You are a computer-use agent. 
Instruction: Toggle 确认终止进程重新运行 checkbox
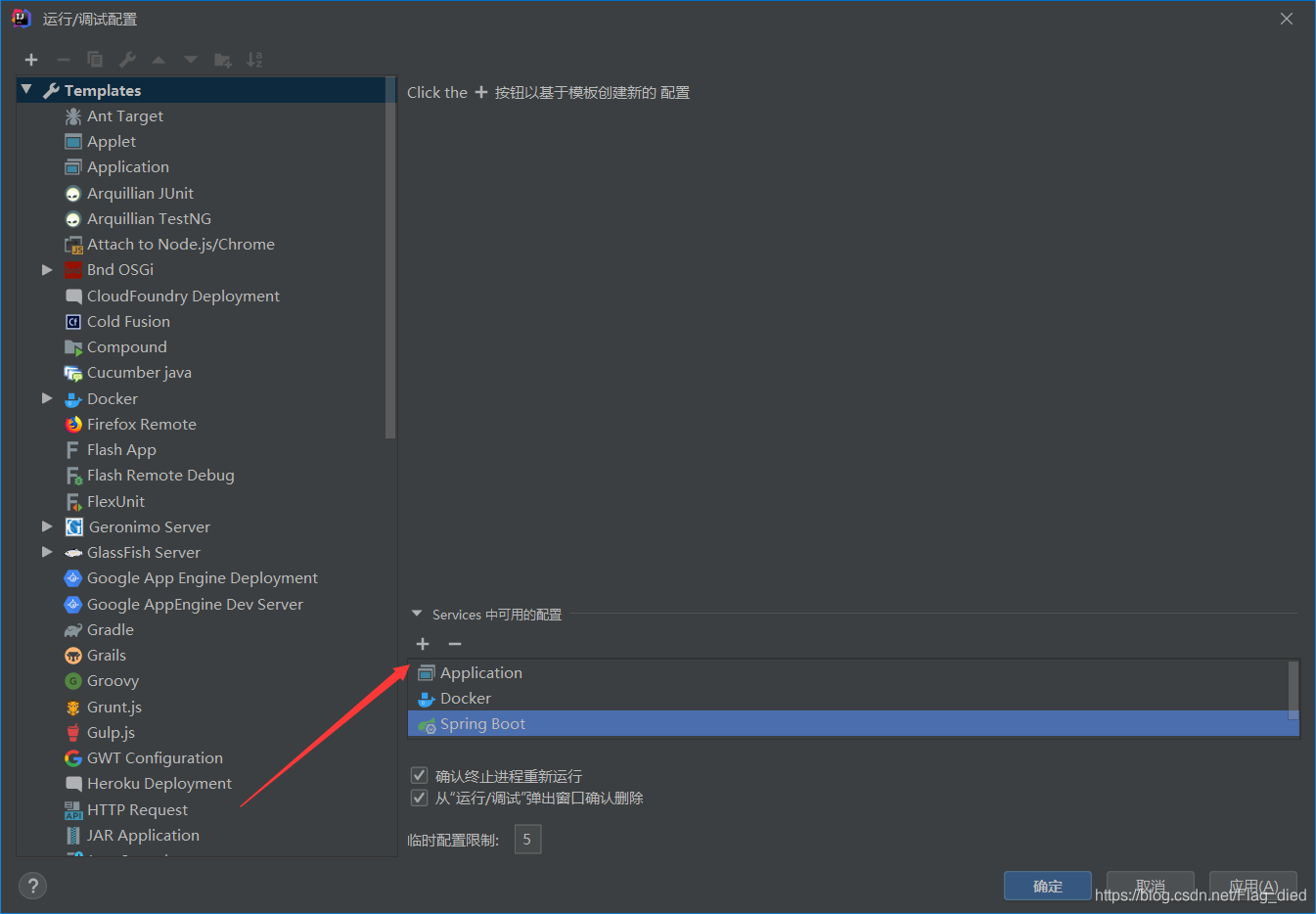(419, 775)
